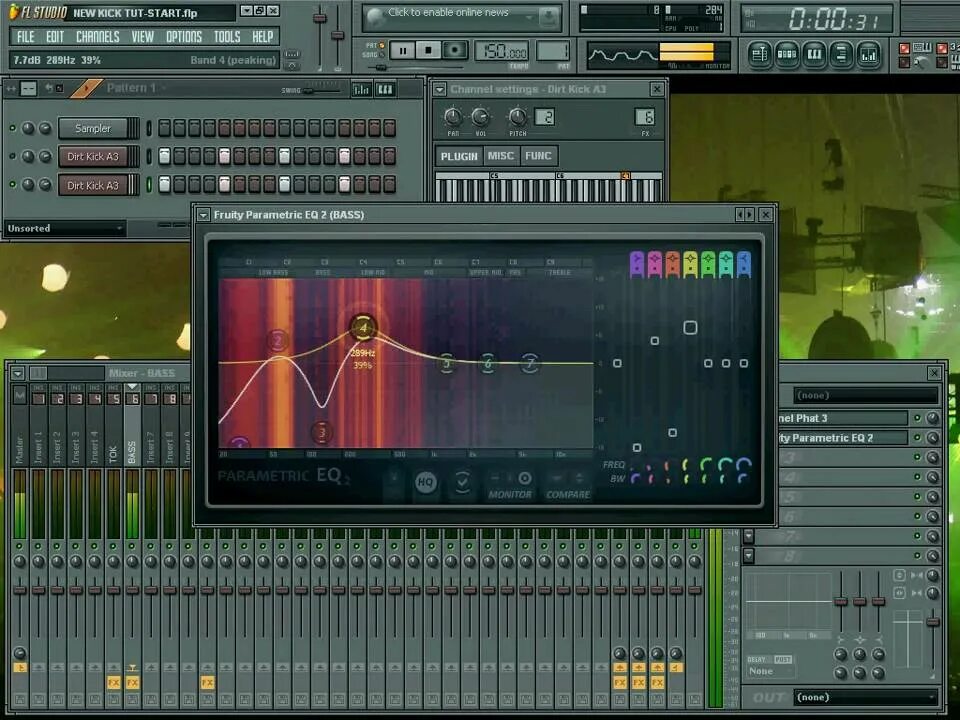Open the mixer input (none) dropdown
The width and height of the screenshot is (960, 720).
(x=866, y=396)
